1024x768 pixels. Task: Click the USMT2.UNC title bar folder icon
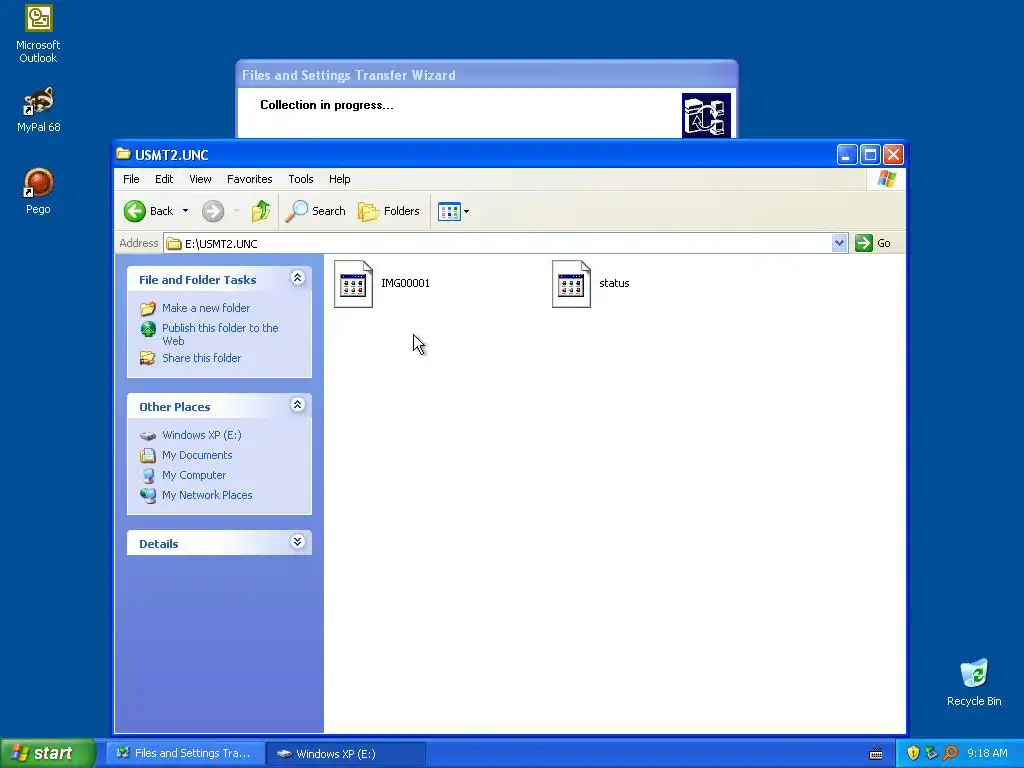click(123, 154)
